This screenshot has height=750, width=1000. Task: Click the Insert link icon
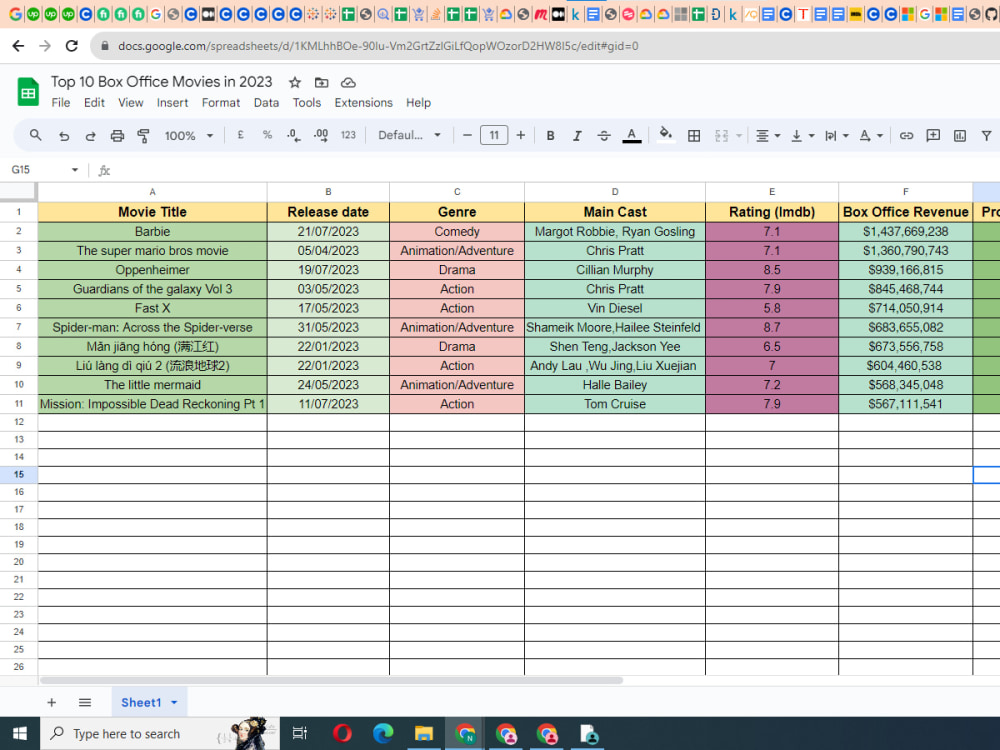point(906,136)
